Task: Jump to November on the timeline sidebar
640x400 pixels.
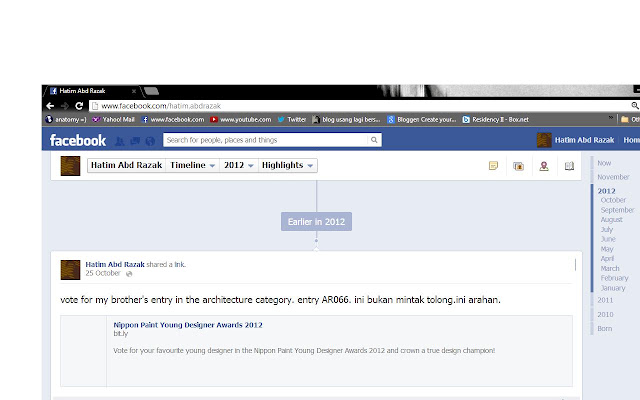Action: [x=613, y=177]
